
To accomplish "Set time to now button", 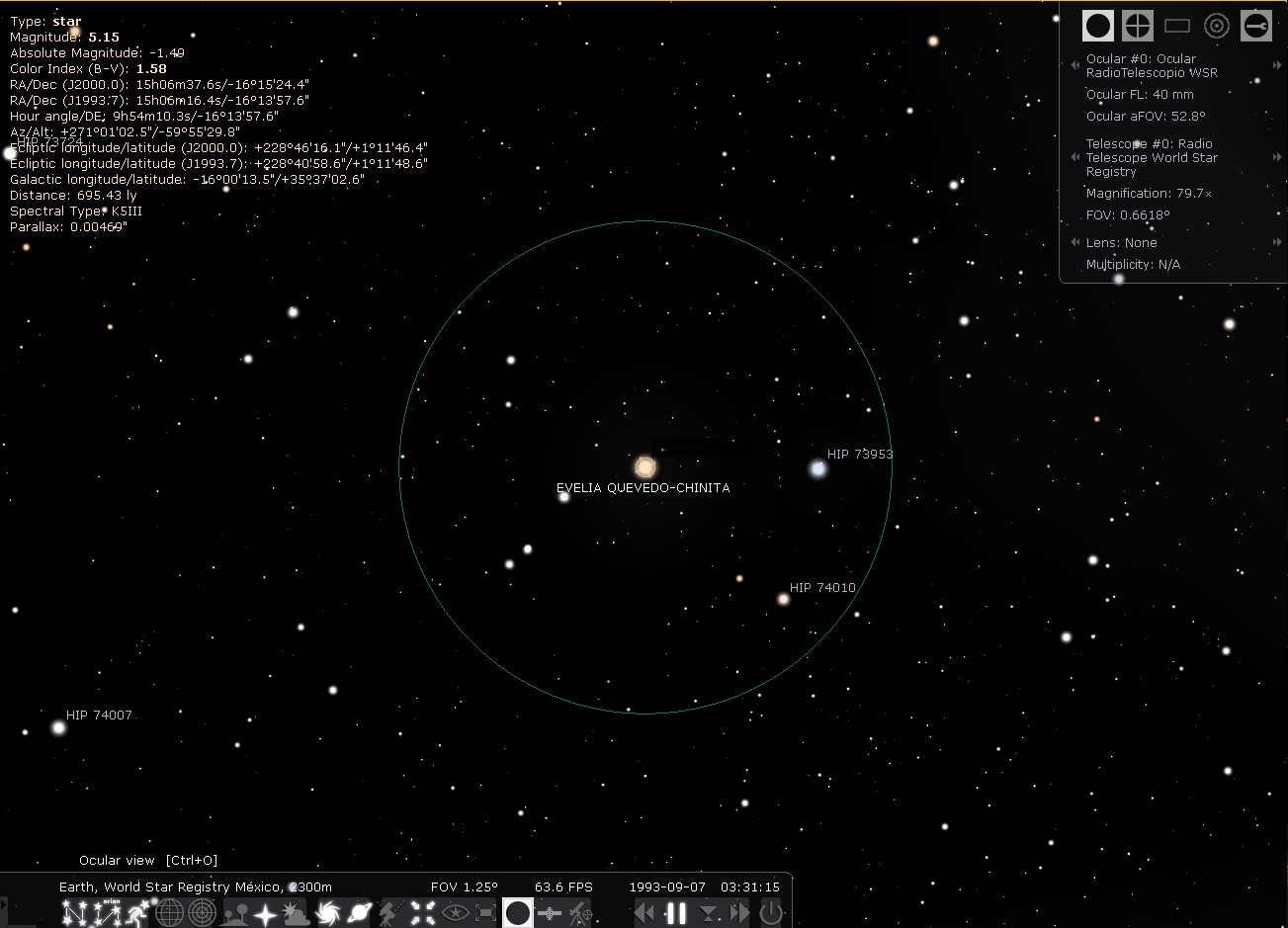I will [x=708, y=913].
